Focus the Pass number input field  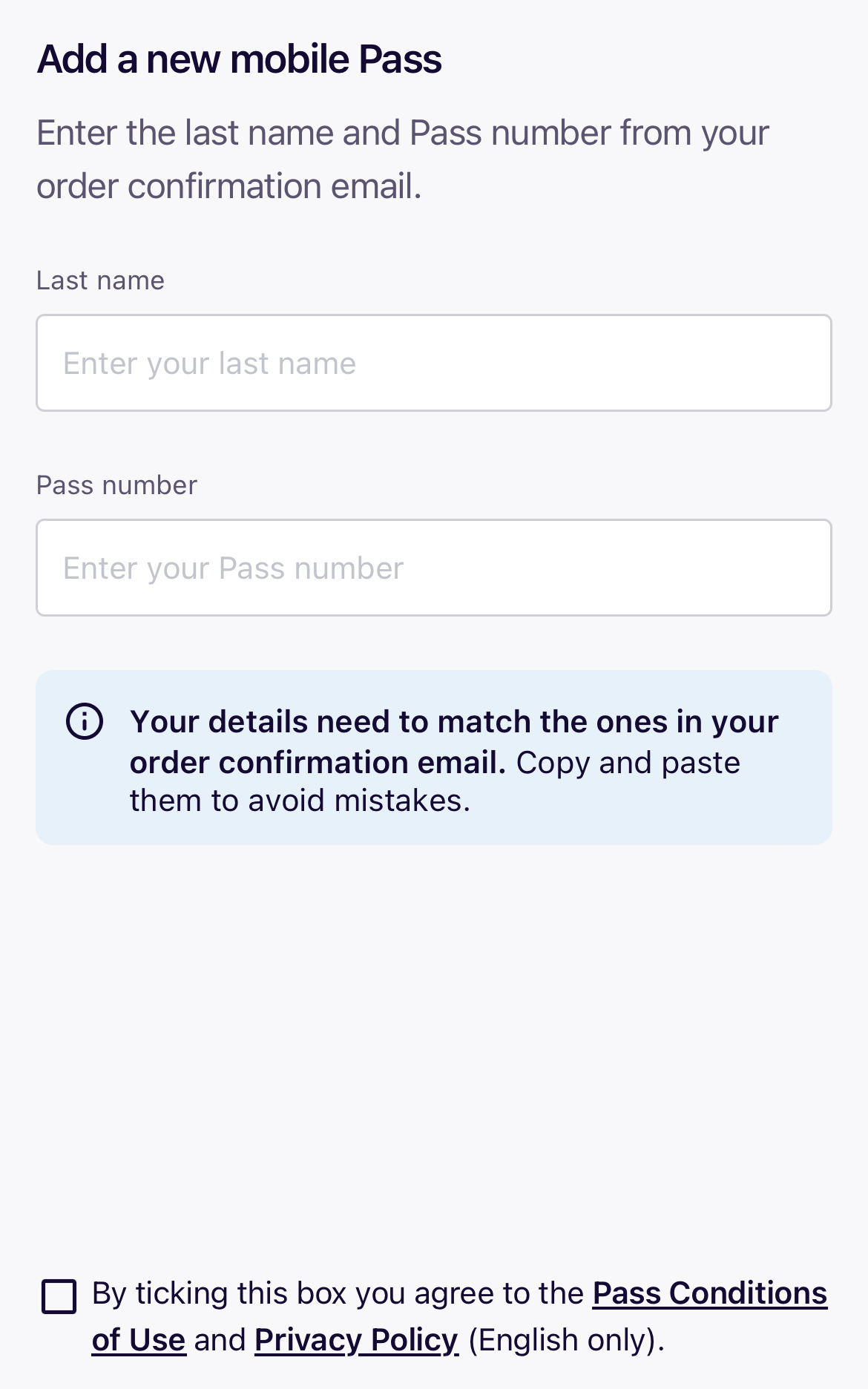pos(434,568)
